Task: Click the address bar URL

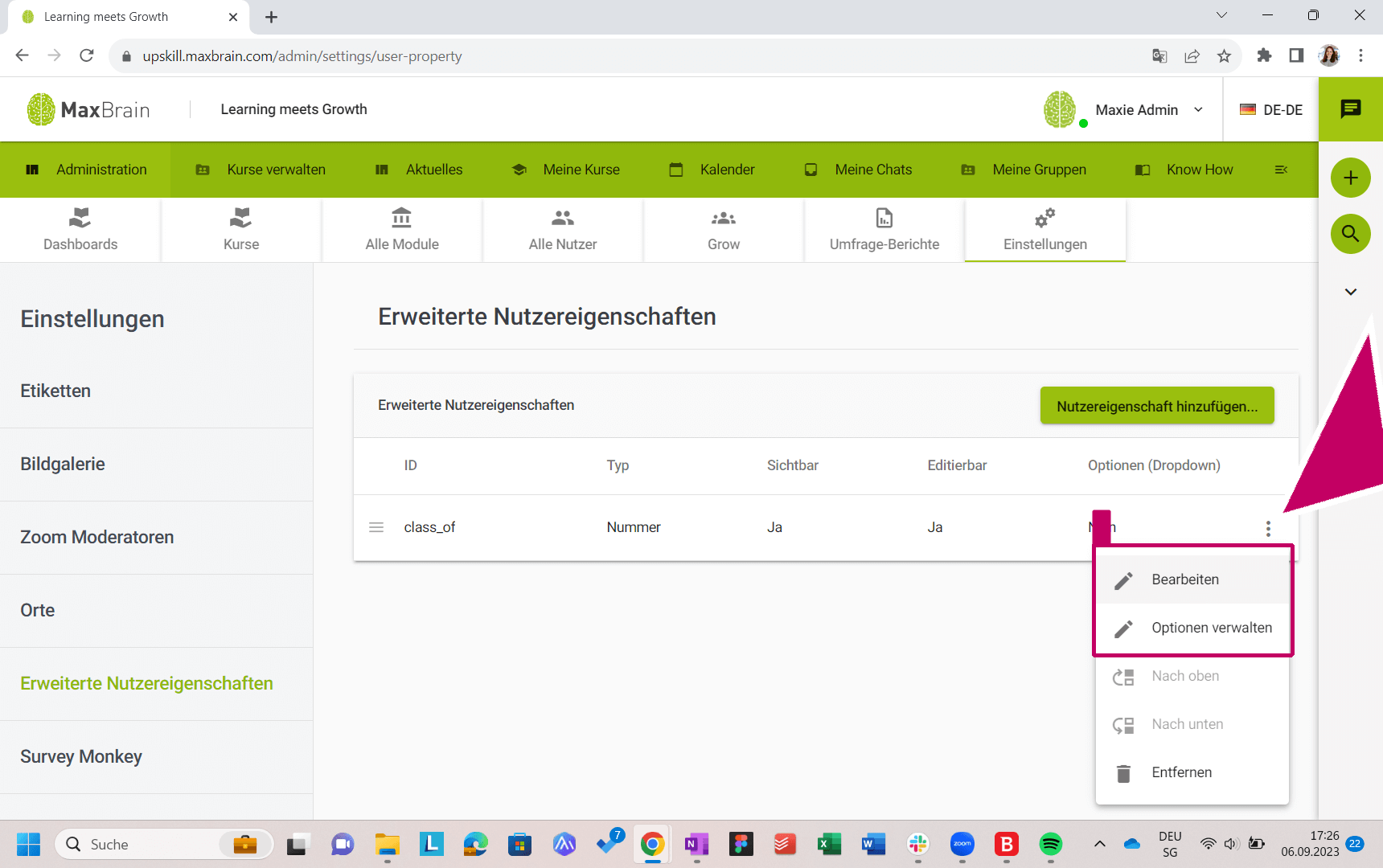Action: tap(302, 56)
